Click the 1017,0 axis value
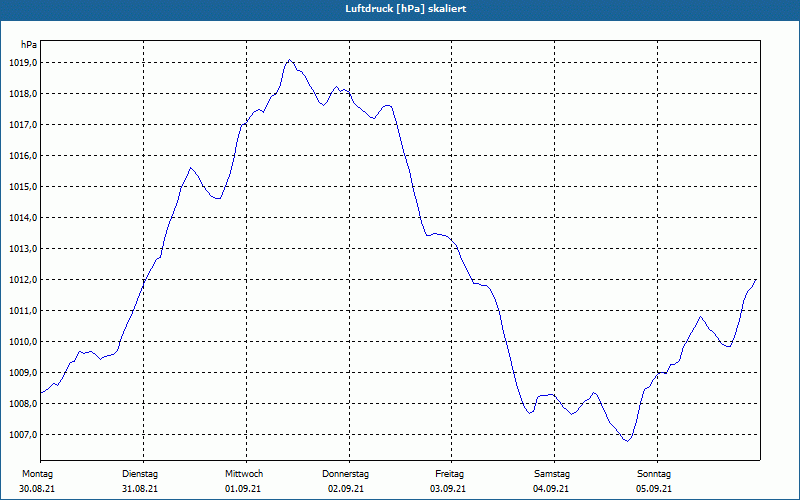Image resolution: width=800 pixels, height=500 pixels. [23, 125]
